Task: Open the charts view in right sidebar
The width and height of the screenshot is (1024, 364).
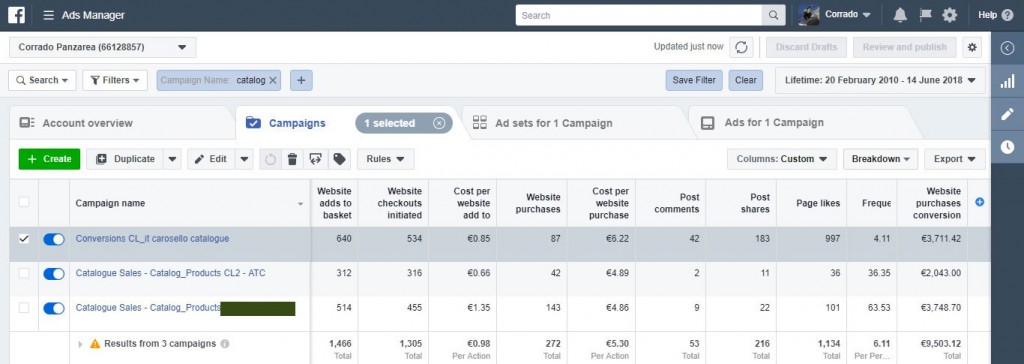Action: [1008, 81]
